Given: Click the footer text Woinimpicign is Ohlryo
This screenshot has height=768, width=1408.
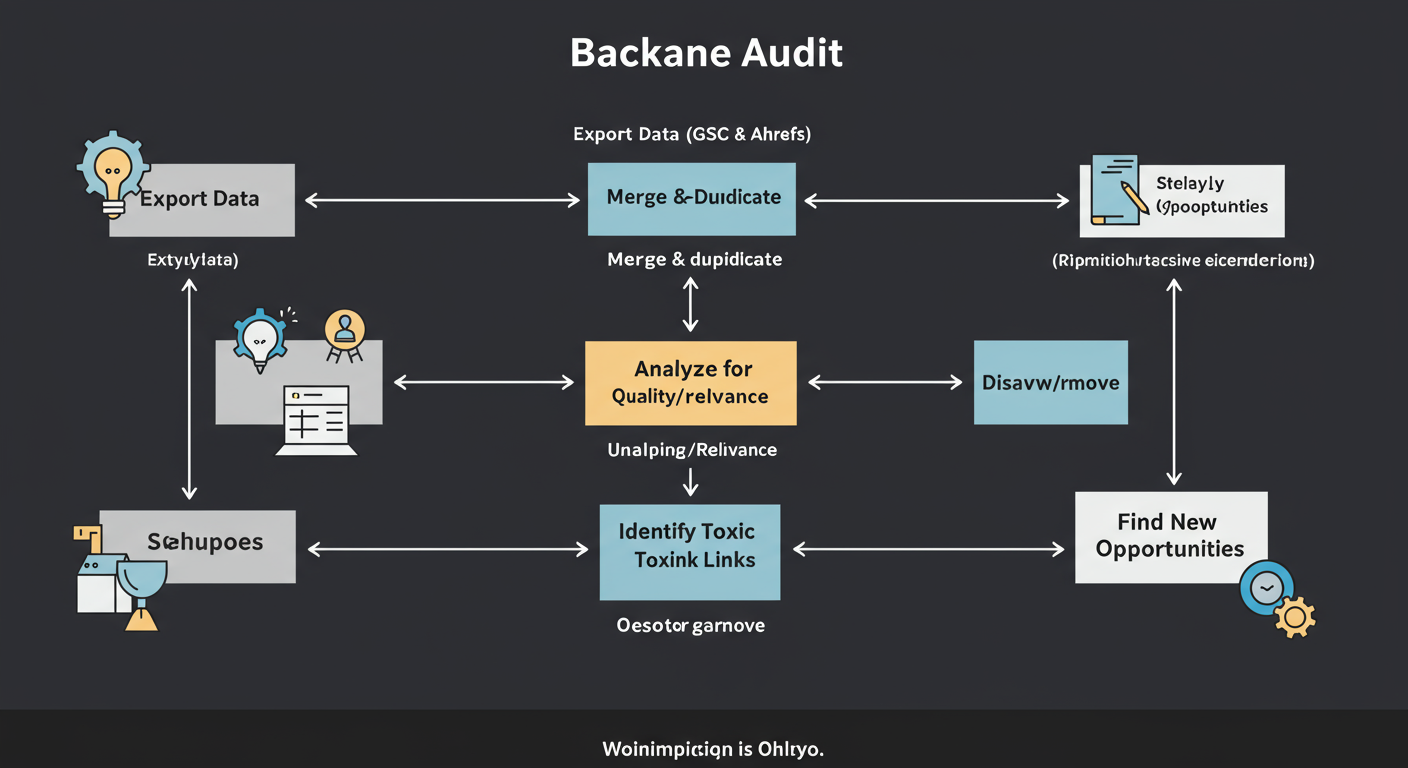Looking at the screenshot, I should (x=713, y=748).
